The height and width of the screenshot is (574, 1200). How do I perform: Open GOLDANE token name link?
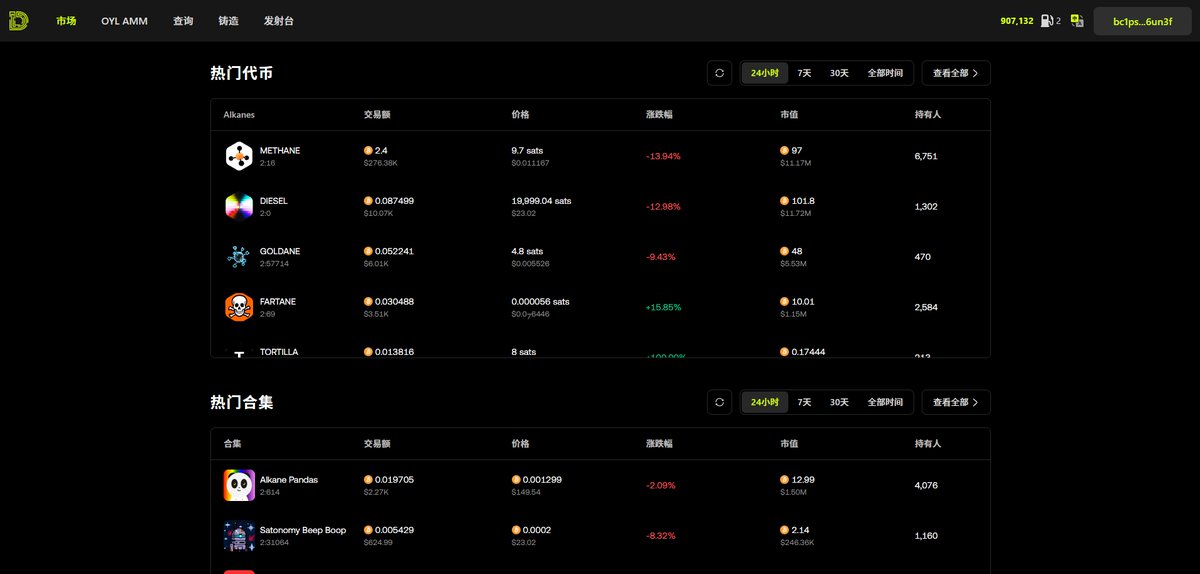280,251
